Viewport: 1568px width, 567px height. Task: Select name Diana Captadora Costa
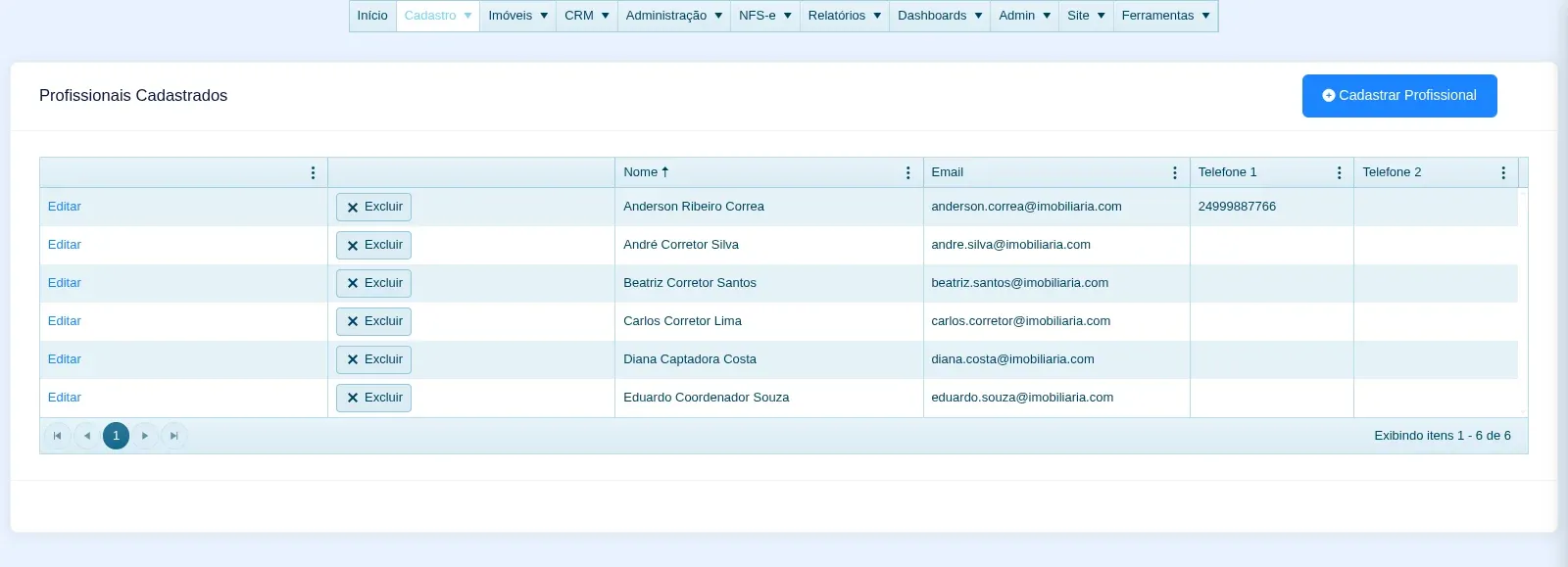click(690, 359)
